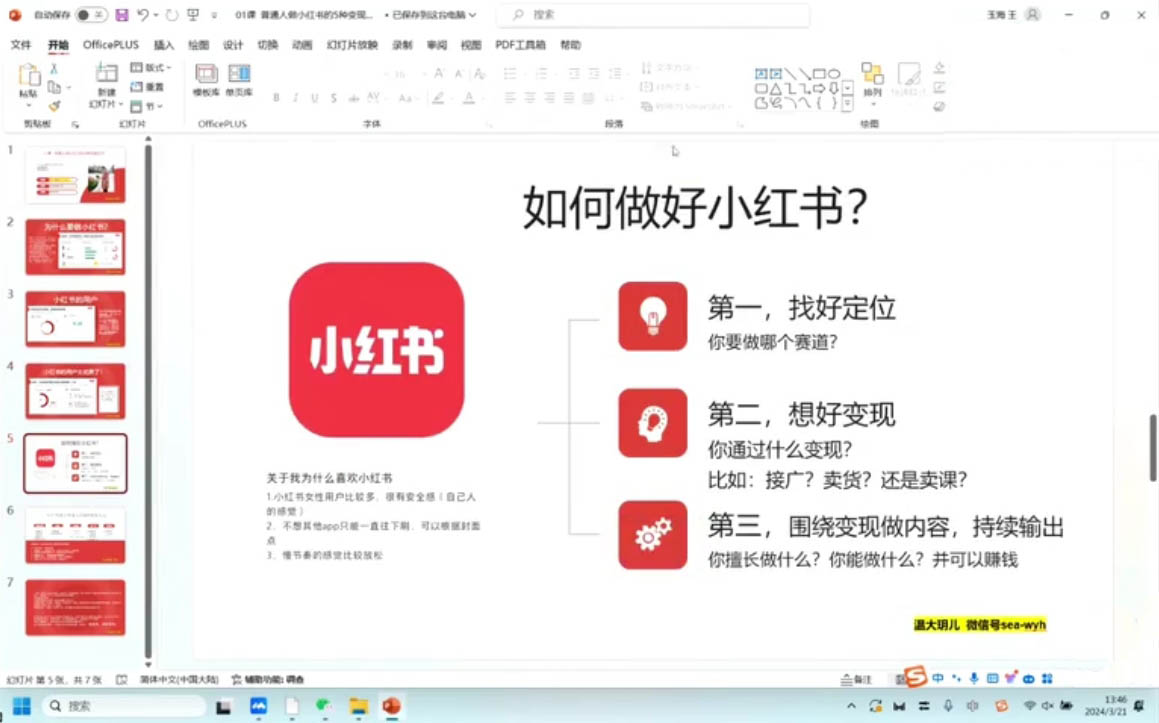The image size is (1159, 723).
Task: Click the Copy icon
Action: click(x=54, y=87)
